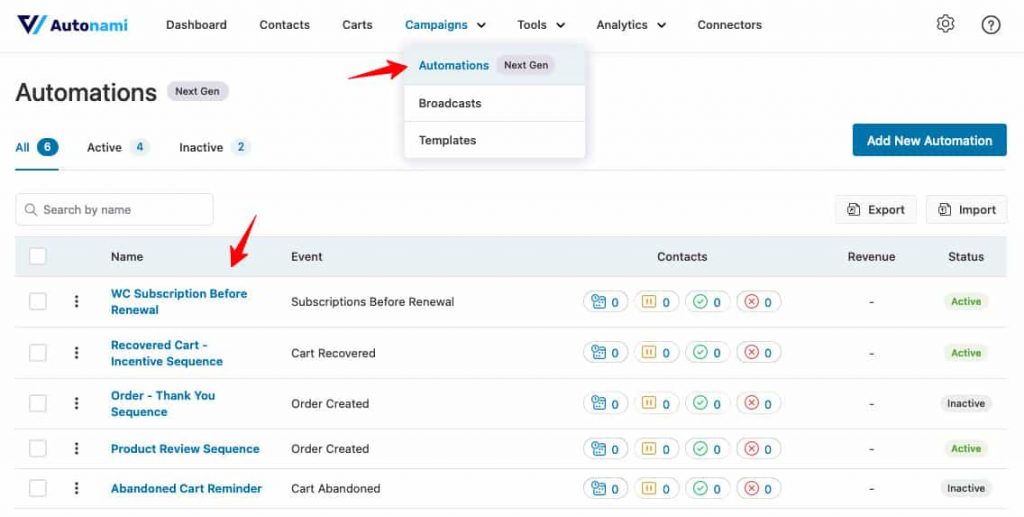Viewport: 1024px width, 517px height.
Task: Select the Product Review Sequence checkbox
Action: click(38, 449)
